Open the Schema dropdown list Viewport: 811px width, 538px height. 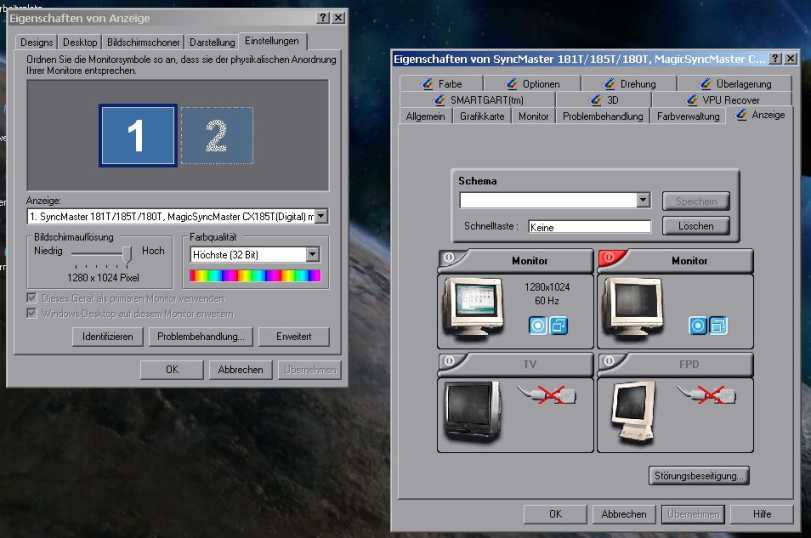coord(643,200)
